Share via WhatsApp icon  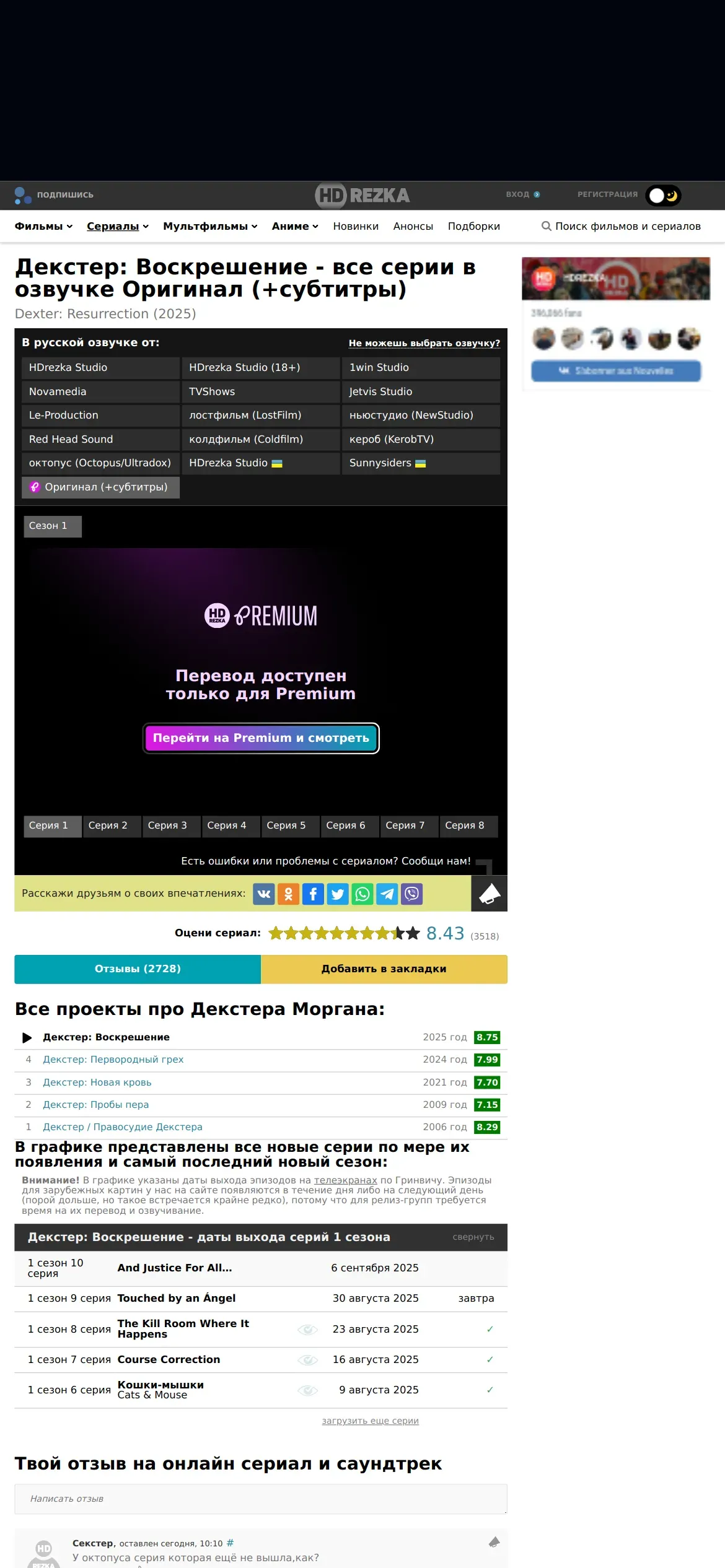pyautogui.click(x=362, y=894)
